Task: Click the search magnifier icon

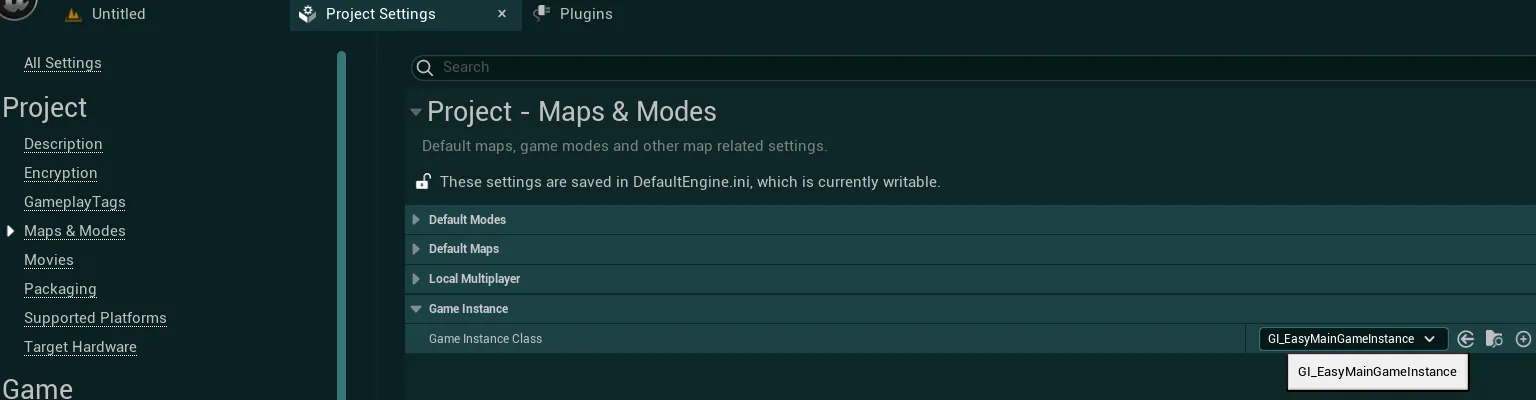Action: point(425,67)
